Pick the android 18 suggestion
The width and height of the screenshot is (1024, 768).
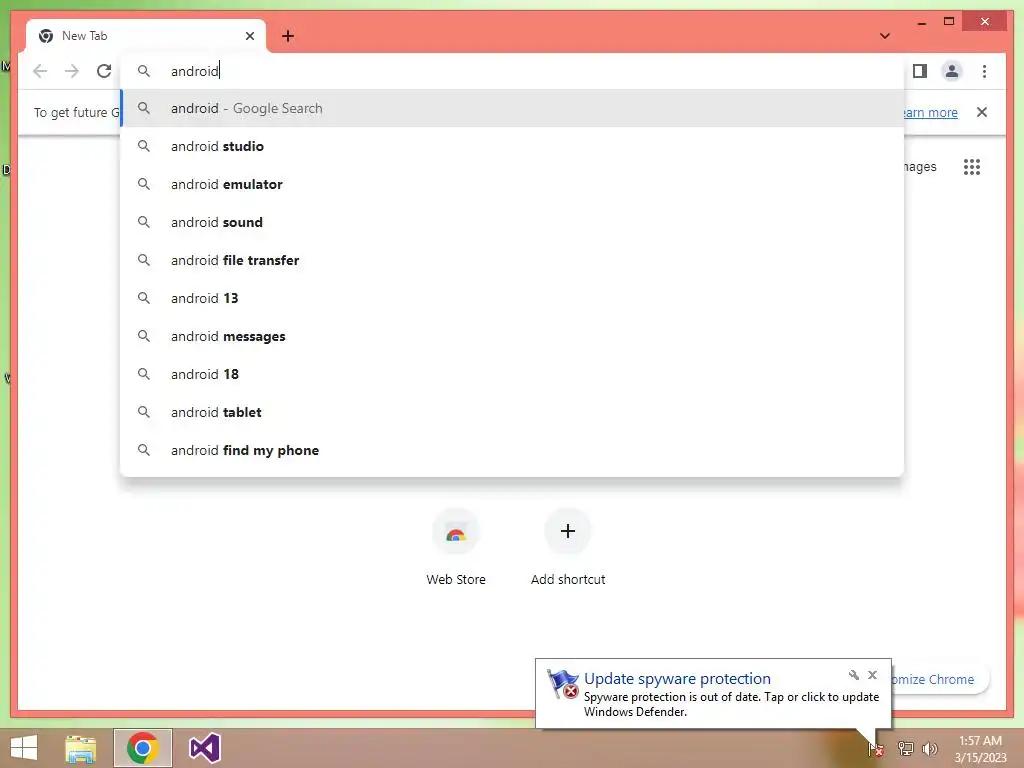pos(512,374)
